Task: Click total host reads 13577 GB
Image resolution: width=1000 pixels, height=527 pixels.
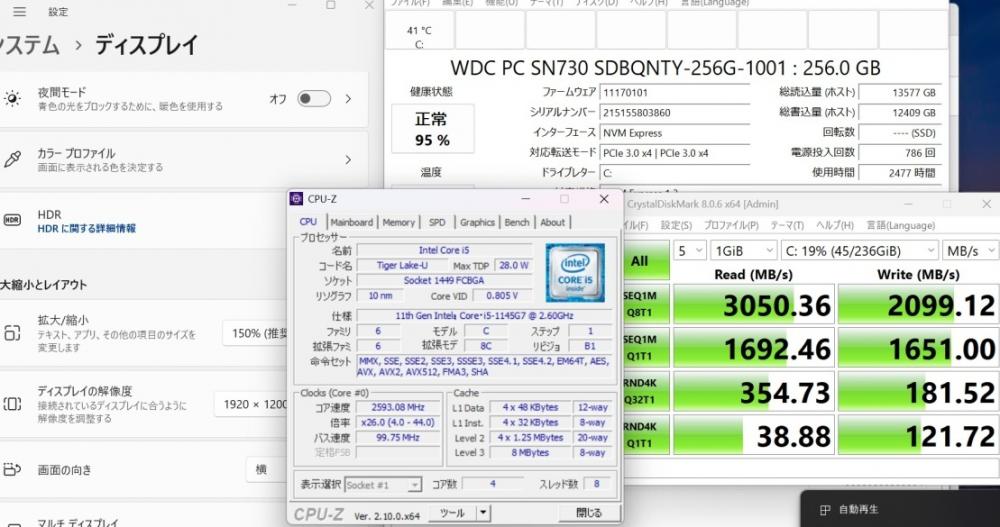Action: coord(900,93)
